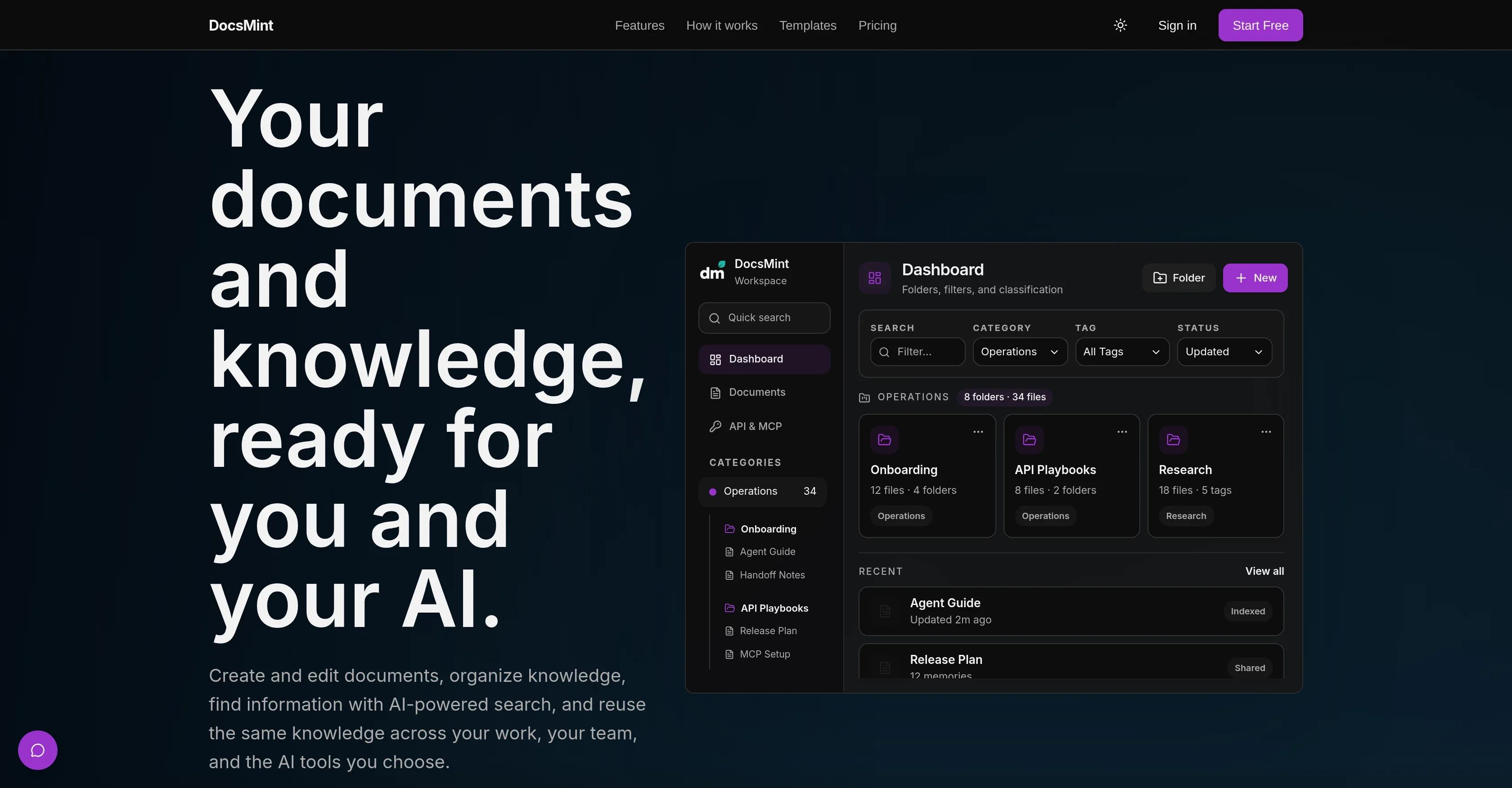Select Dashboard in the sidebar
Viewport: 1512px width, 788px height.
click(764, 359)
